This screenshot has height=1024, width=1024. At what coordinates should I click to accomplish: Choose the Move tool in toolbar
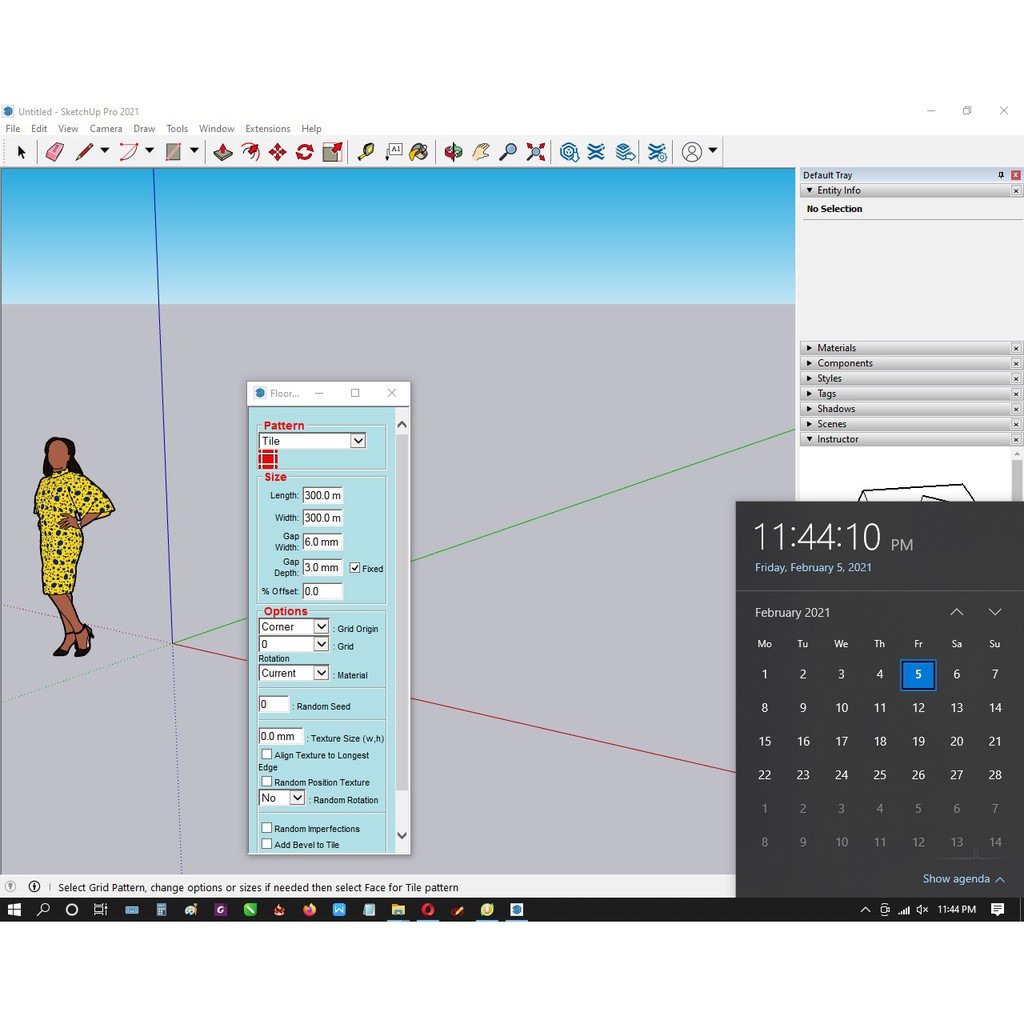[278, 152]
